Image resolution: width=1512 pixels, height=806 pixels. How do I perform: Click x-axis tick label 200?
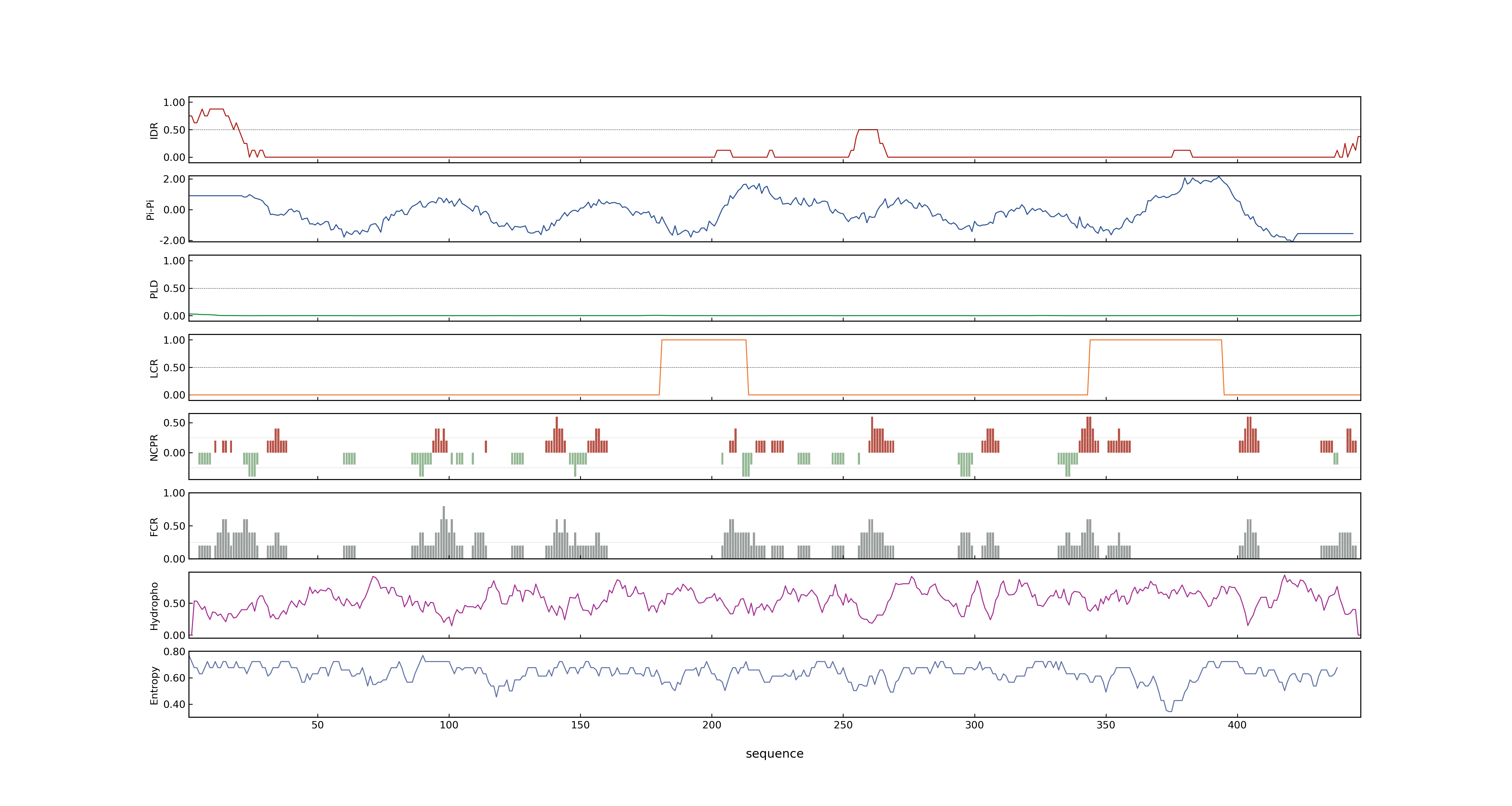(712, 725)
